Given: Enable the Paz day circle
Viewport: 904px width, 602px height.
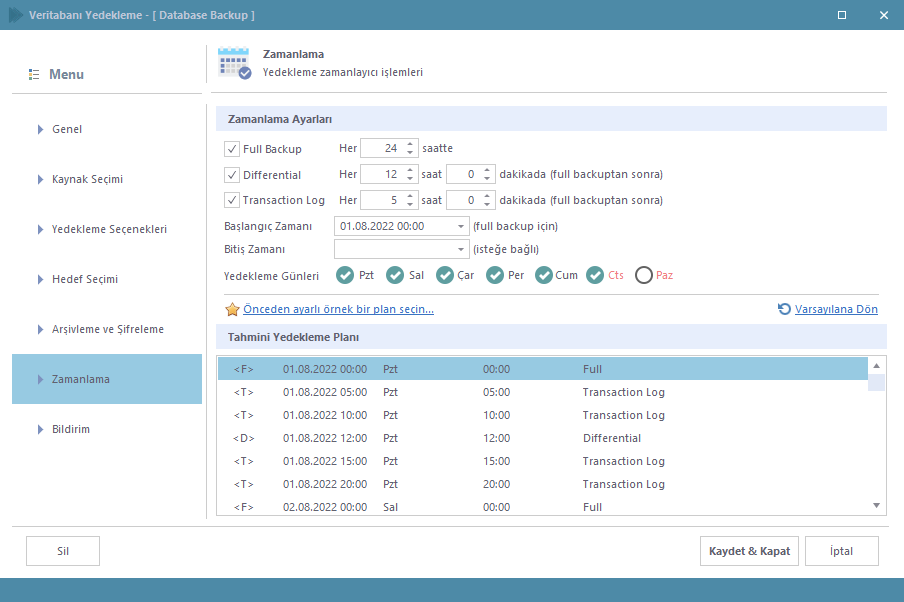Looking at the screenshot, I should (644, 275).
